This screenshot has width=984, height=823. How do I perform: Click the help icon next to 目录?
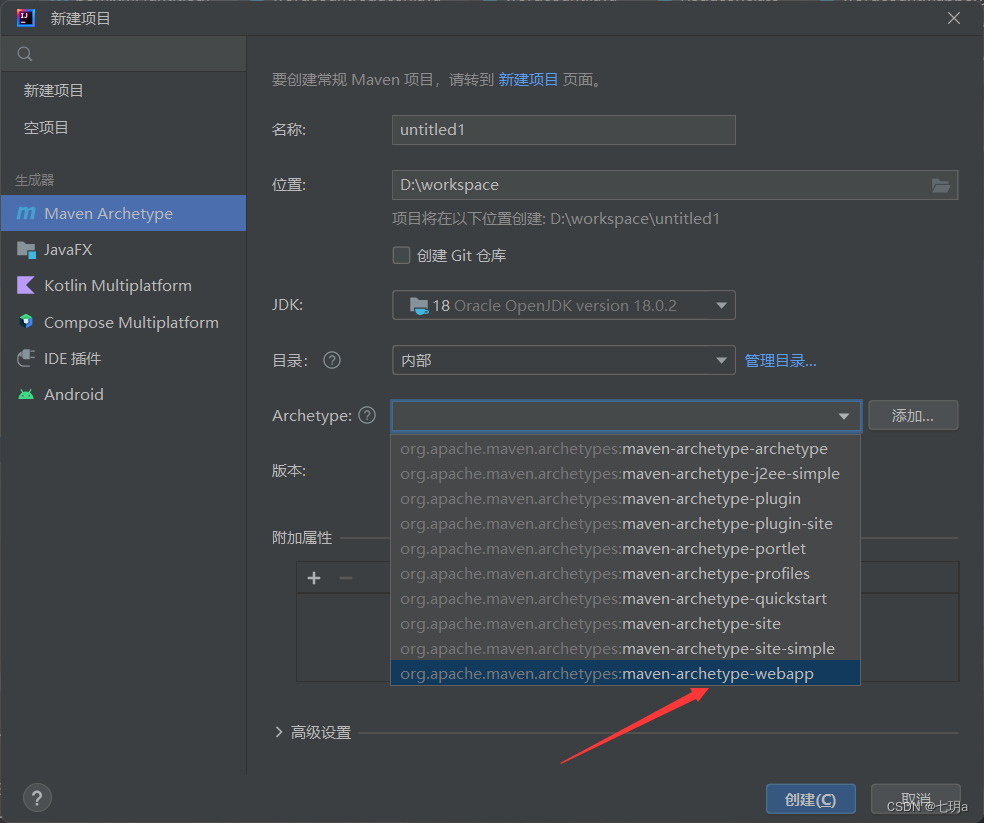[x=332, y=360]
